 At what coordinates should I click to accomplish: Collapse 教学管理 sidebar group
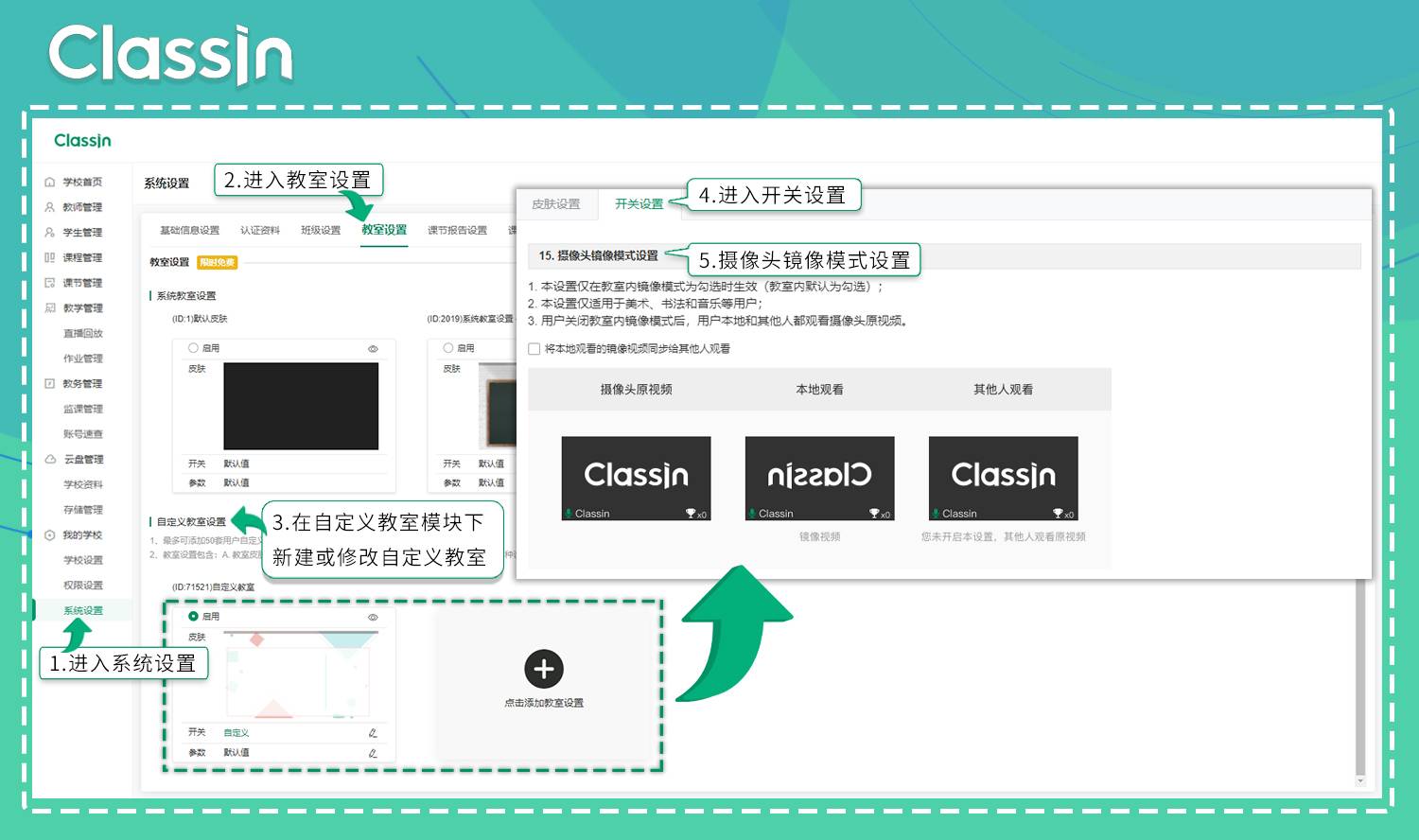[82, 307]
